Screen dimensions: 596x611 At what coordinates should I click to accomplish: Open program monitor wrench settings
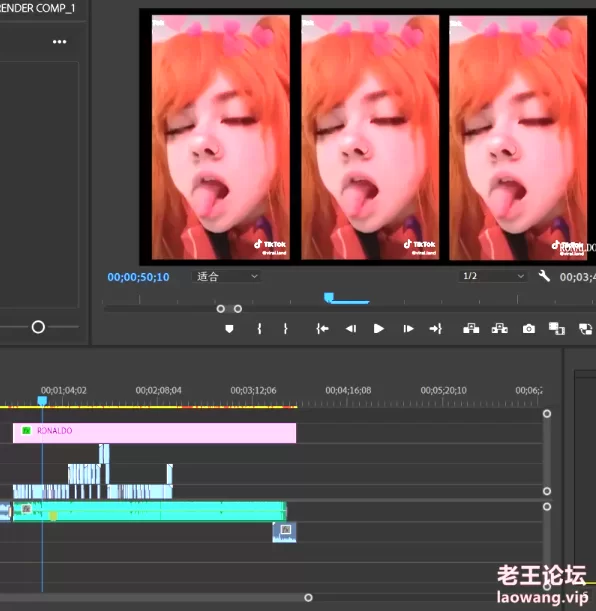click(x=544, y=276)
